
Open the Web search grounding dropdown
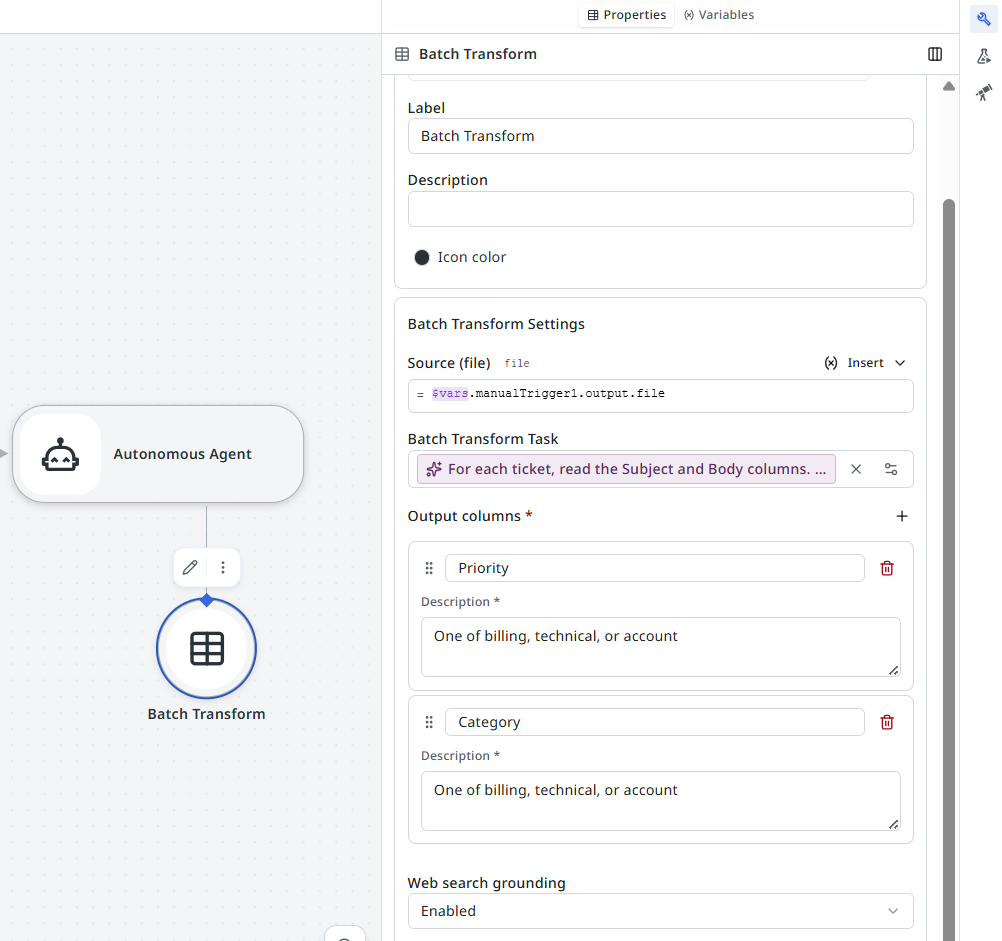[x=661, y=911]
